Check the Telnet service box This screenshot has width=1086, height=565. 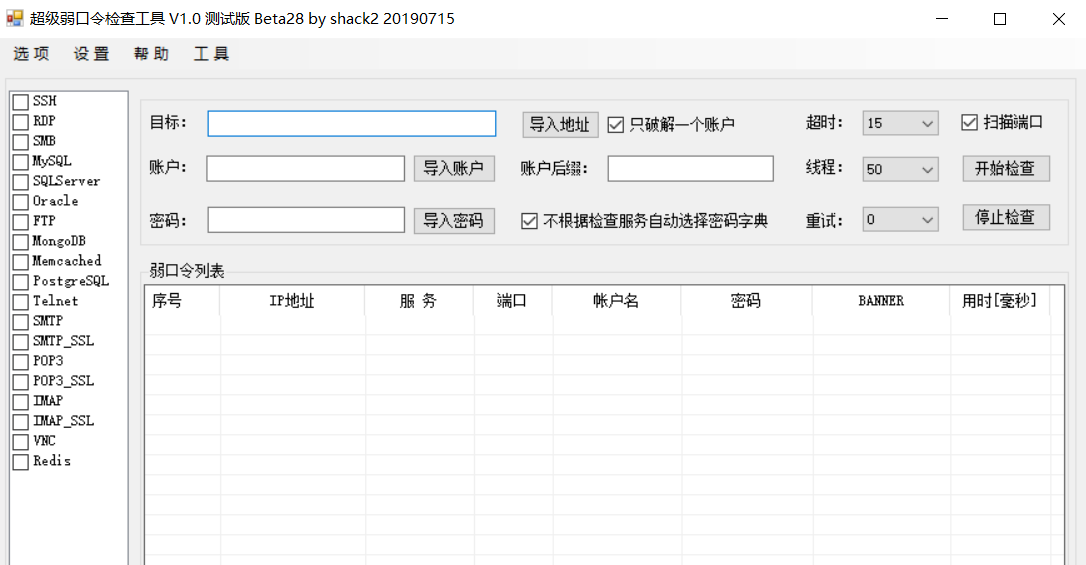point(21,303)
